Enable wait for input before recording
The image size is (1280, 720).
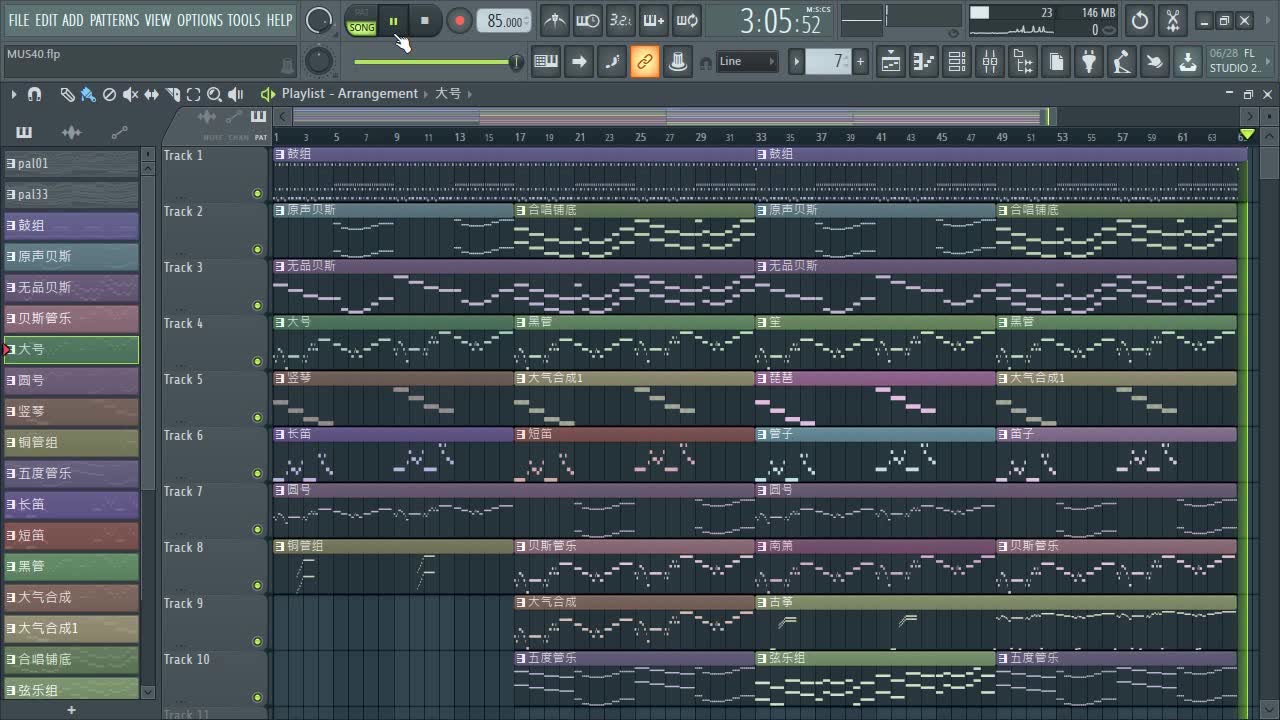[588, 20]
